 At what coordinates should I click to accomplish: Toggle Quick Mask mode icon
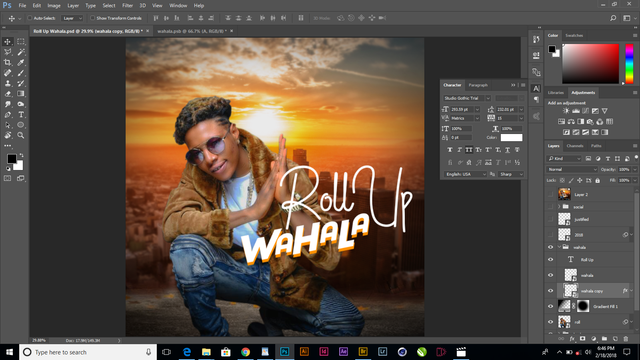pos(7,178)
